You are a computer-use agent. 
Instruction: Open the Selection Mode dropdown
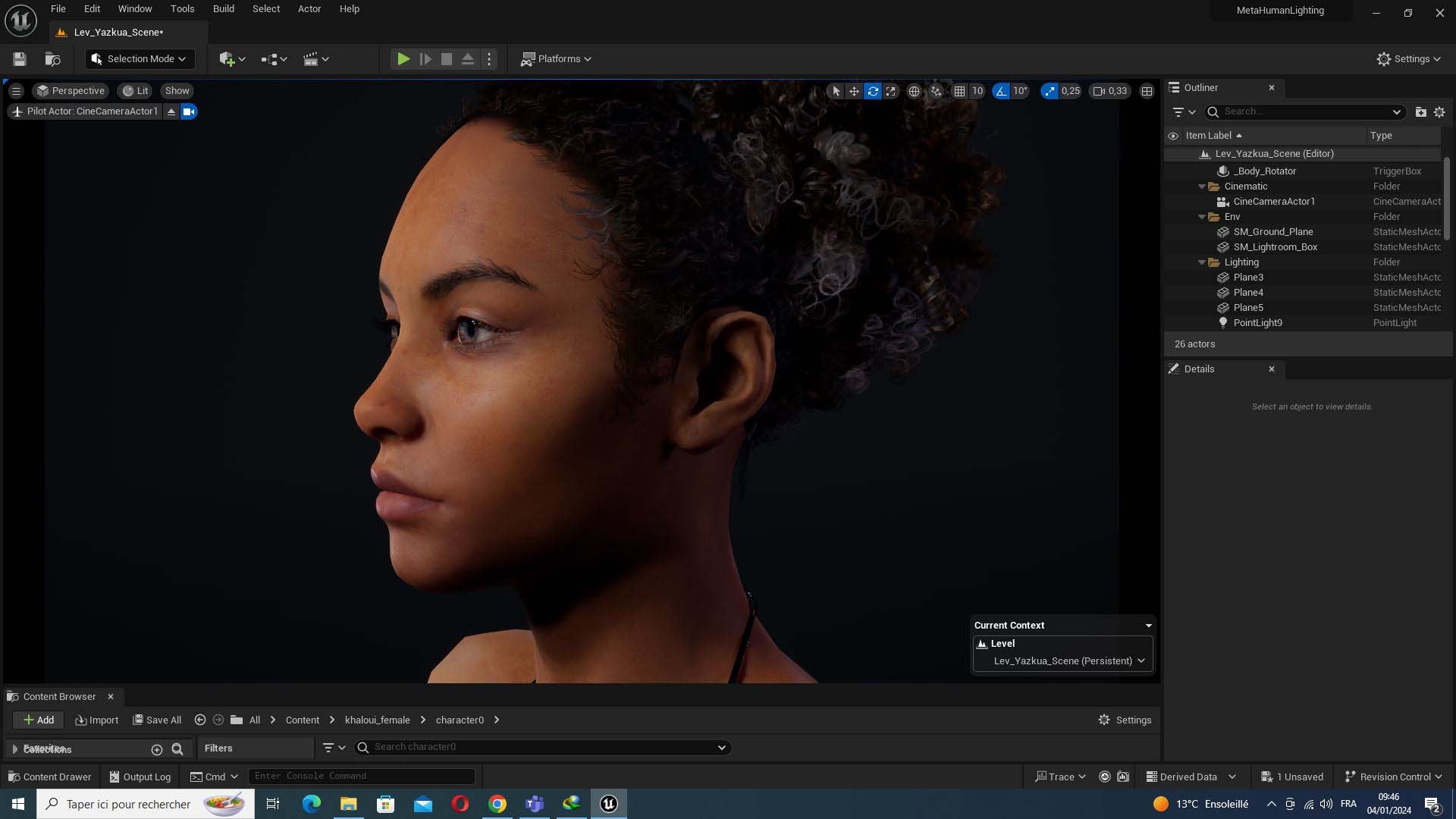point(140,59)
